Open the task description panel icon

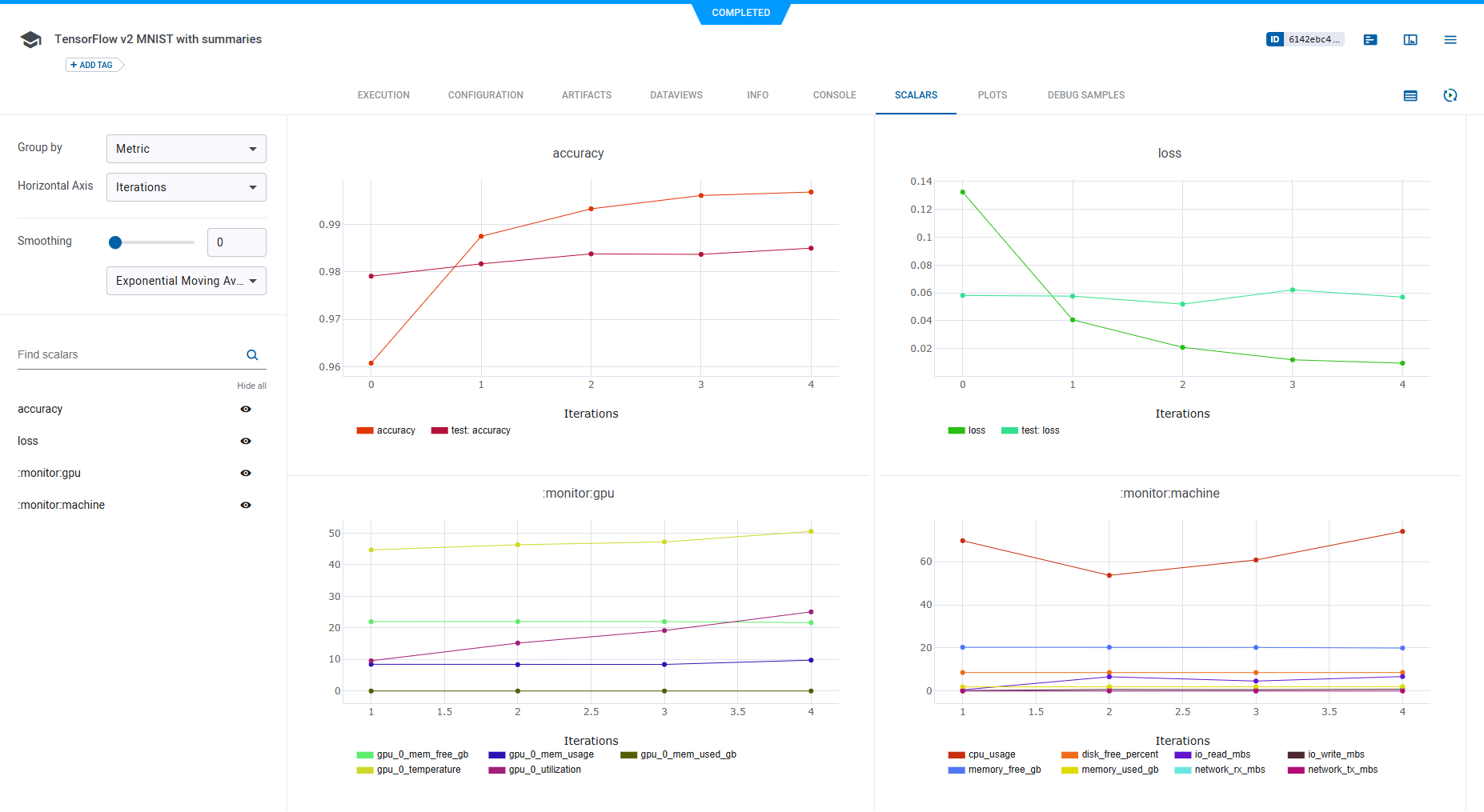point(1370,40)
